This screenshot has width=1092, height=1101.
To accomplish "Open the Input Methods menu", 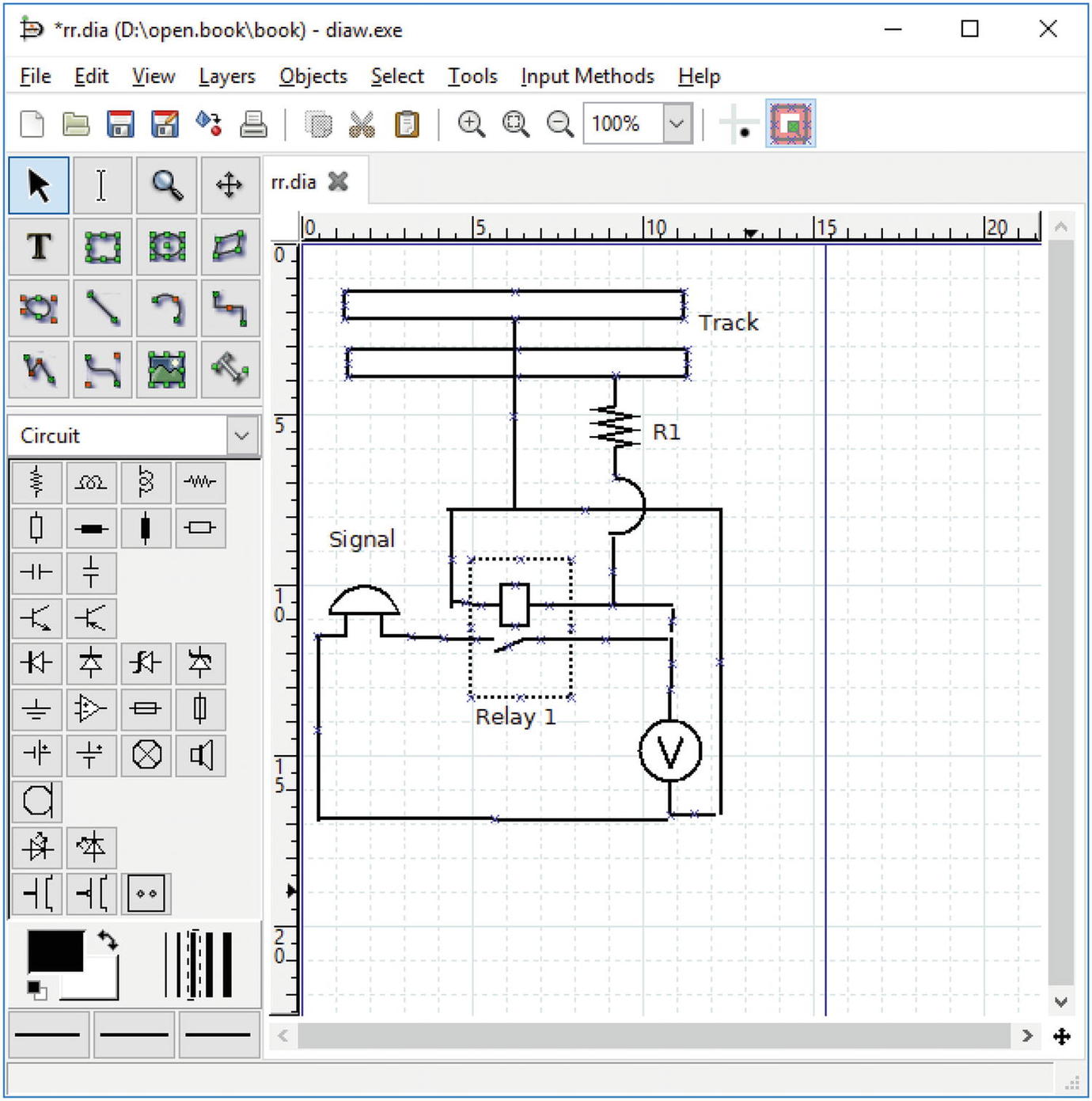I will click(x=587, y=76).
